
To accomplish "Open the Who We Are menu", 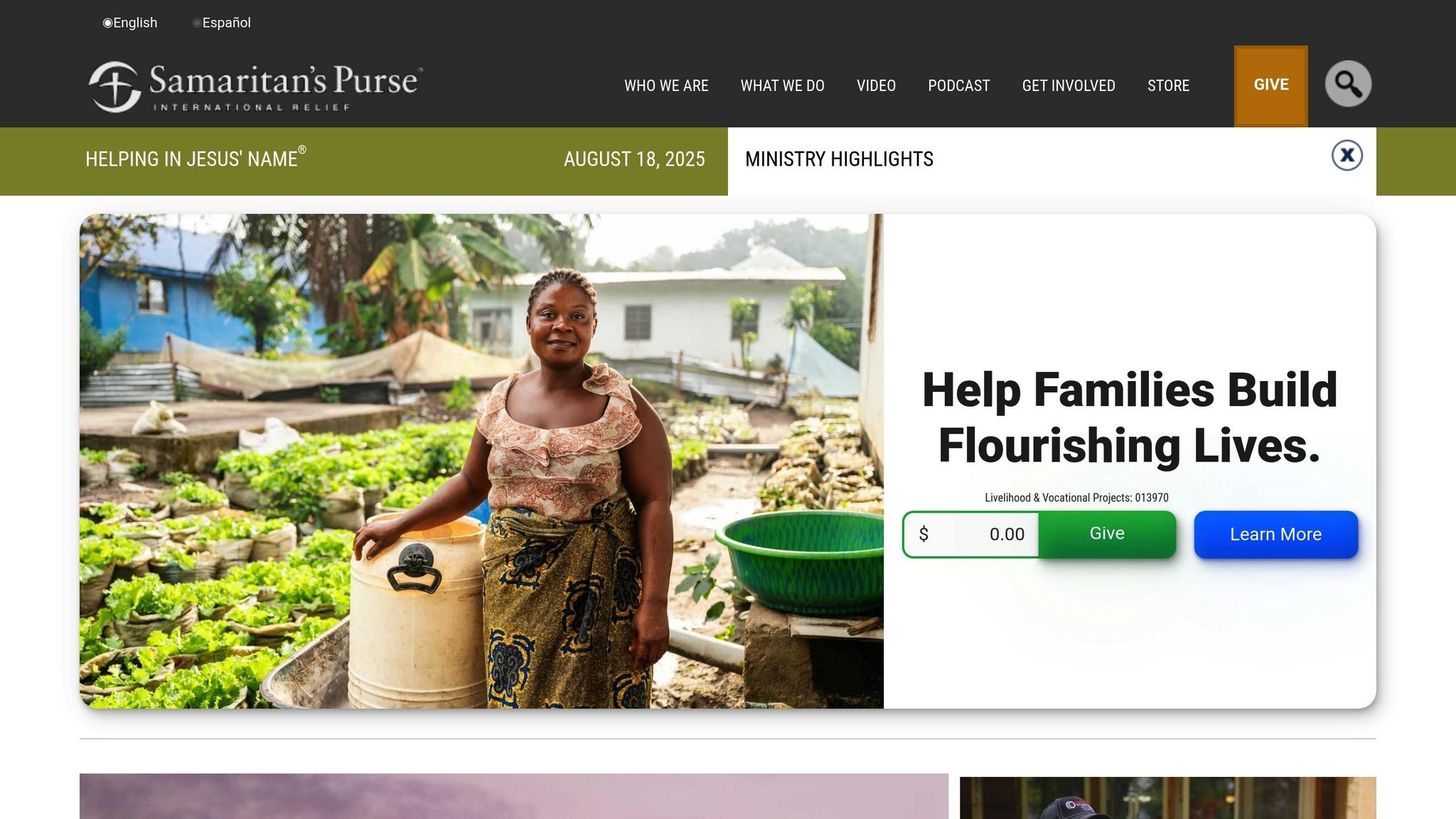I will [x=666, y=85].
